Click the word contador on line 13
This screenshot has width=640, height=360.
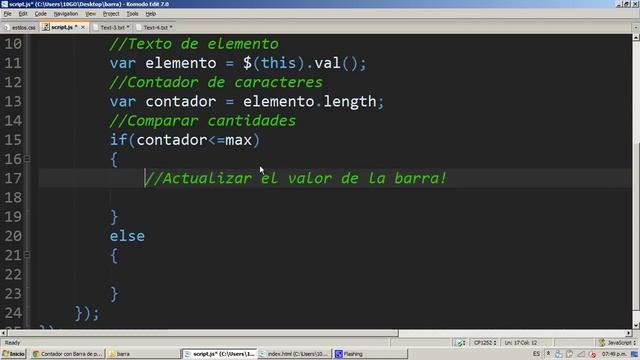tap(180, 102)
